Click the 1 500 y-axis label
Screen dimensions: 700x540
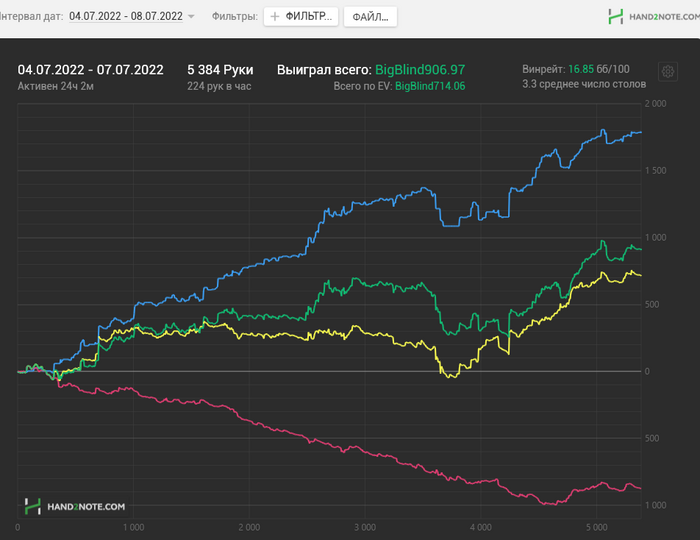point(655,170)
